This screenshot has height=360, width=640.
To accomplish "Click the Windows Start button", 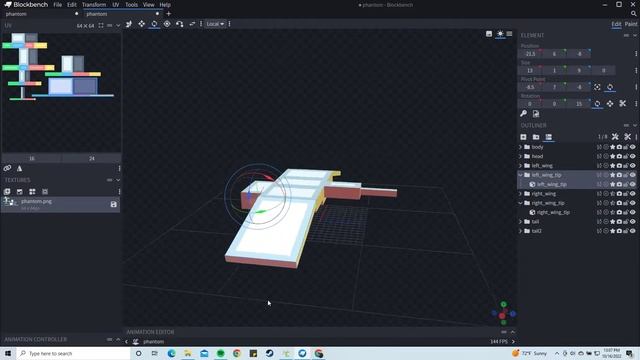I will tap(8, 353).
